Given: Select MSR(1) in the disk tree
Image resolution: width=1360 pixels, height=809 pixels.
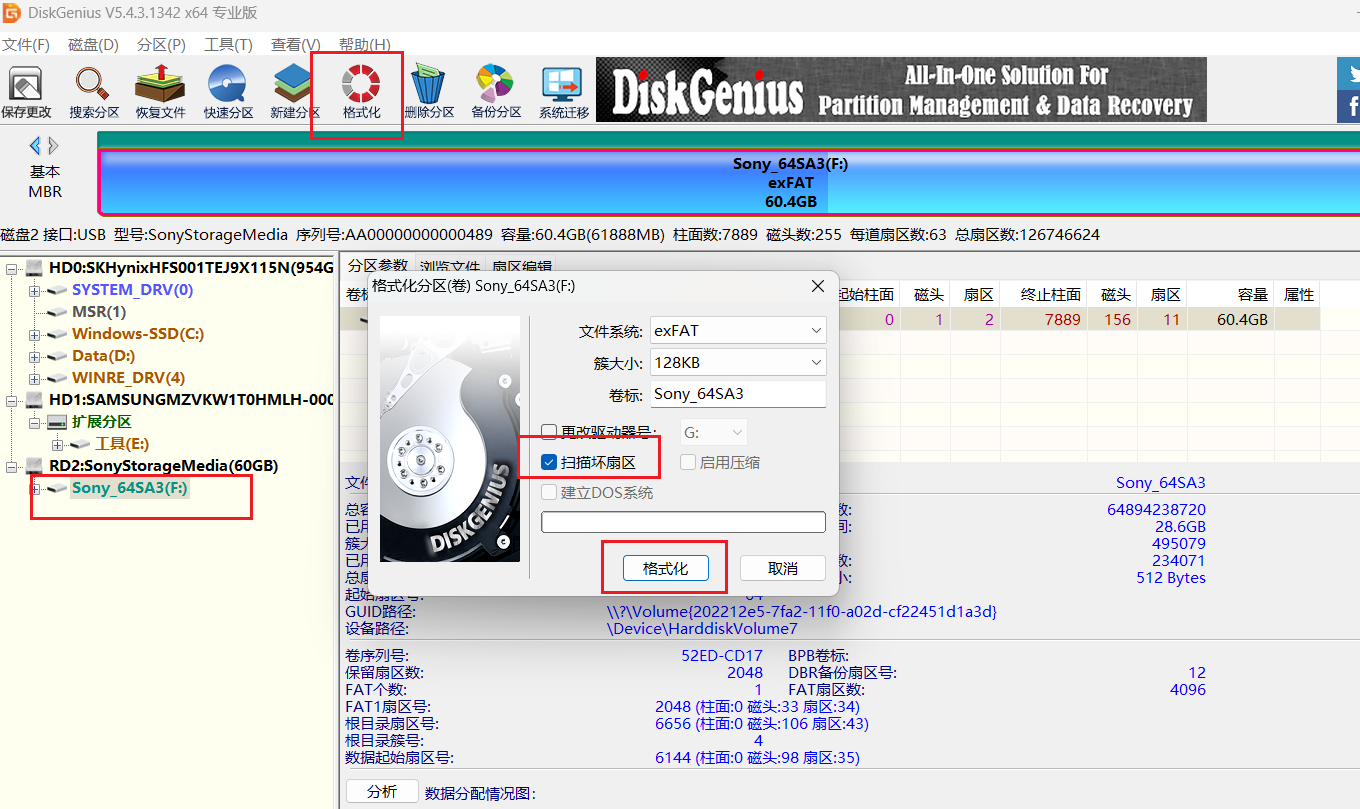Looking at the screenshot, I should click(99, 312).
